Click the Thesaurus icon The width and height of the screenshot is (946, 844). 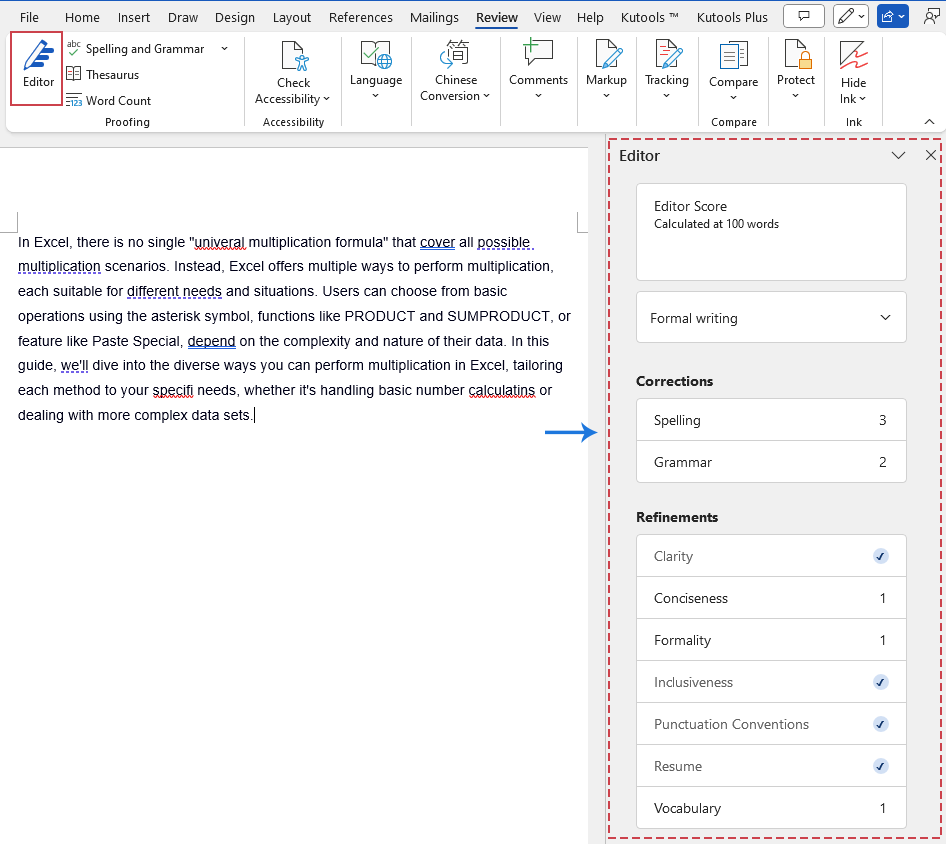click(x=74, y=74)
